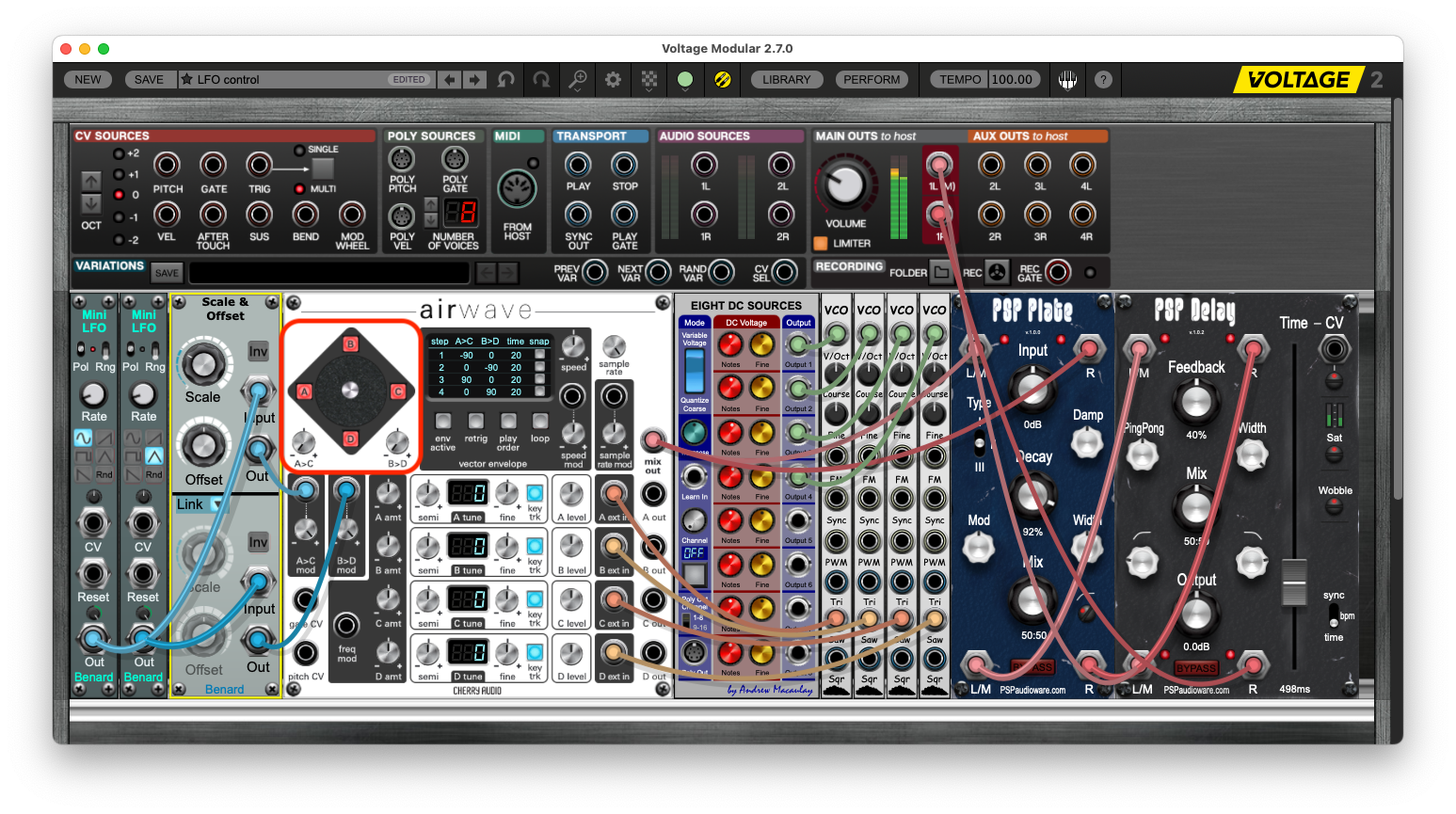The image size is (1456, 814).
Task: Click the variations SAVE button
Action: (x=167, y=273)
